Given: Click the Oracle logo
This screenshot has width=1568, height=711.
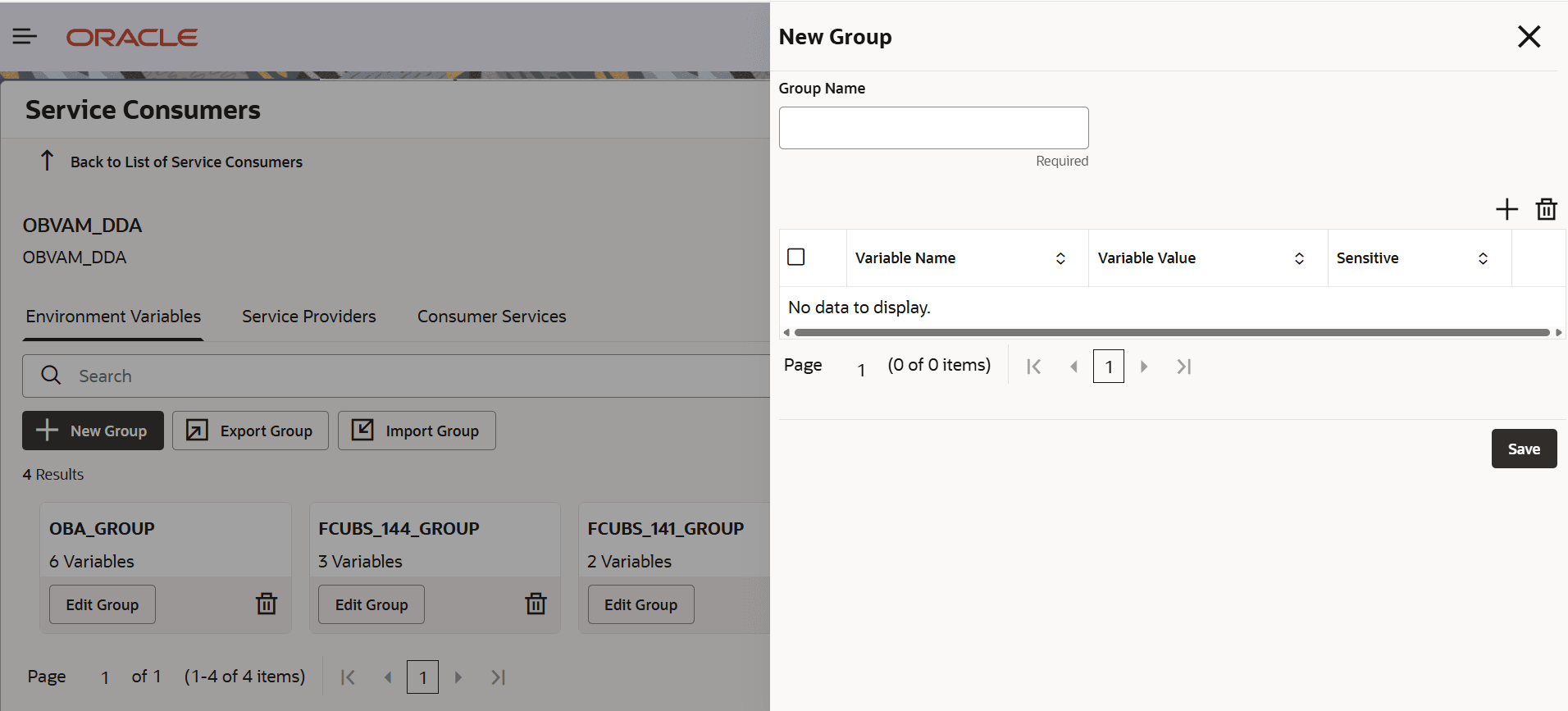Looking at the screenshot, I should pyautogui.click(x=132, y=37).
